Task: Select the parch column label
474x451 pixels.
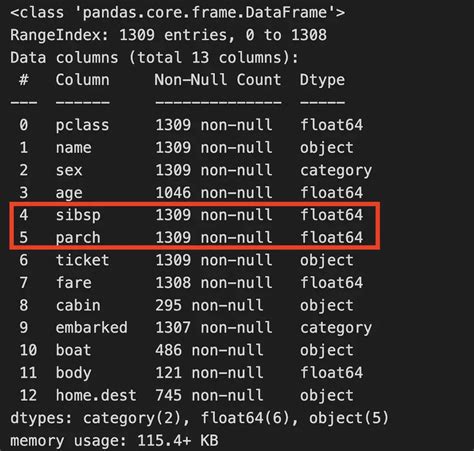Action: tap(78, 238)
